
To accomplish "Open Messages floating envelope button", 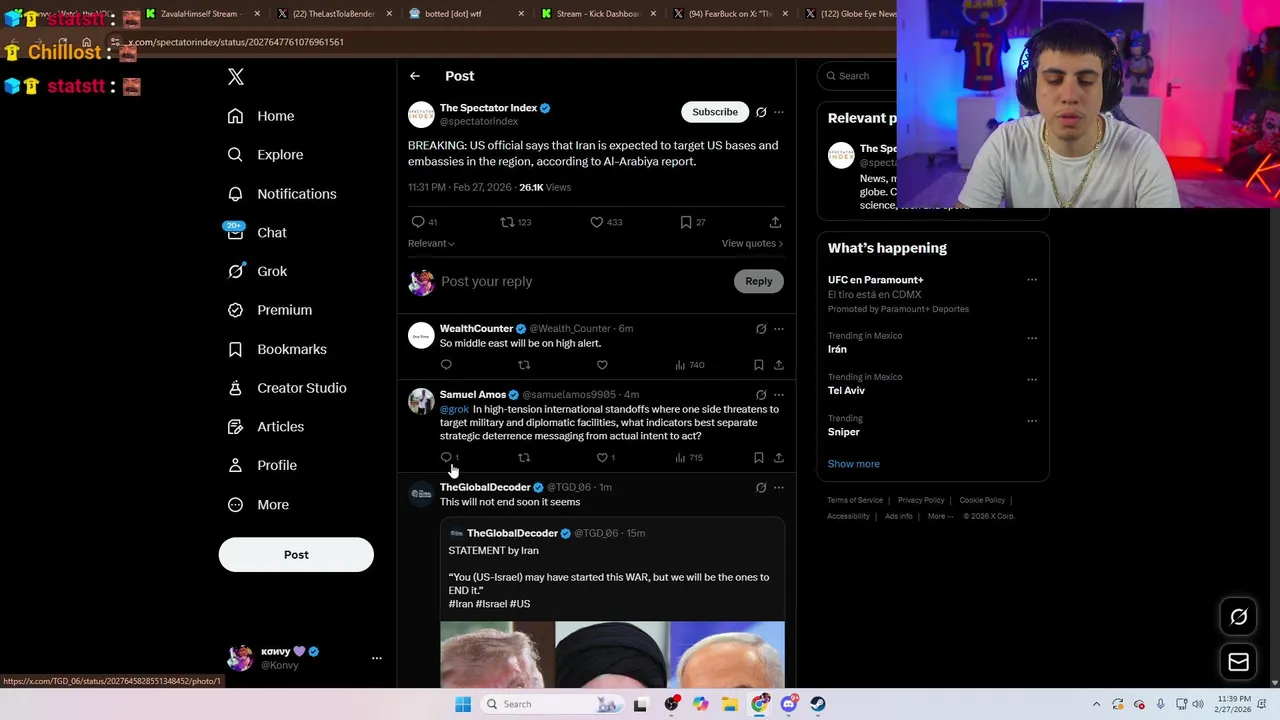I will [1238, 662].
